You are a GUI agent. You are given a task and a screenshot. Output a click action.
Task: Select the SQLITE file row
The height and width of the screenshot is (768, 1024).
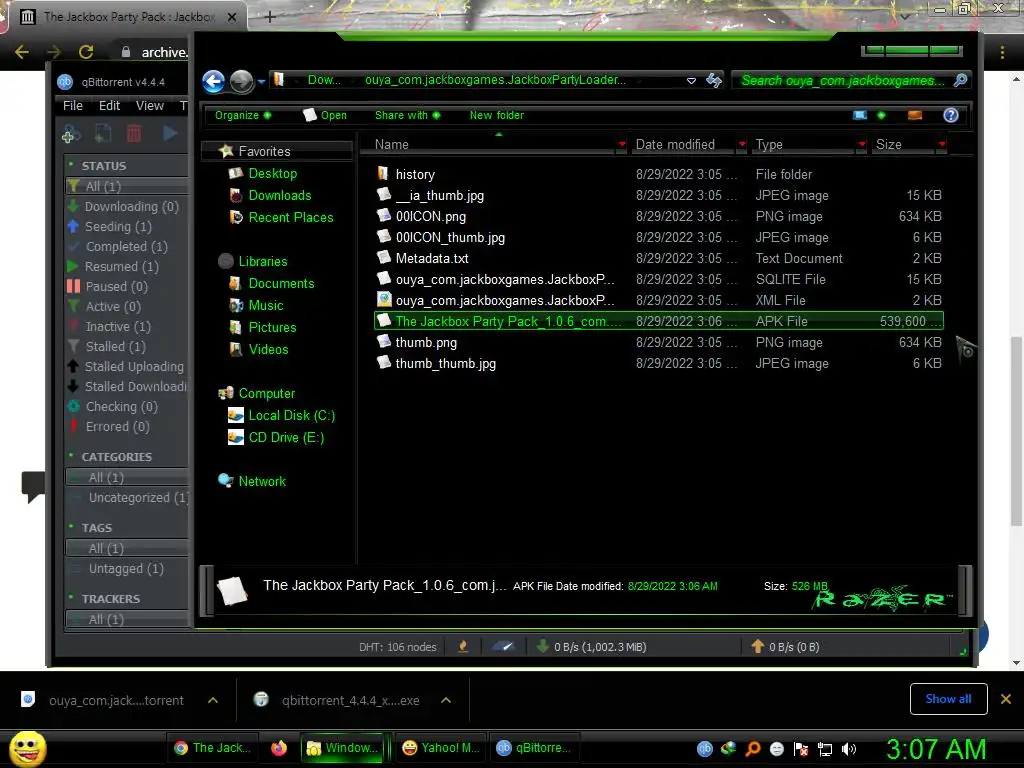tap(659, 279)
